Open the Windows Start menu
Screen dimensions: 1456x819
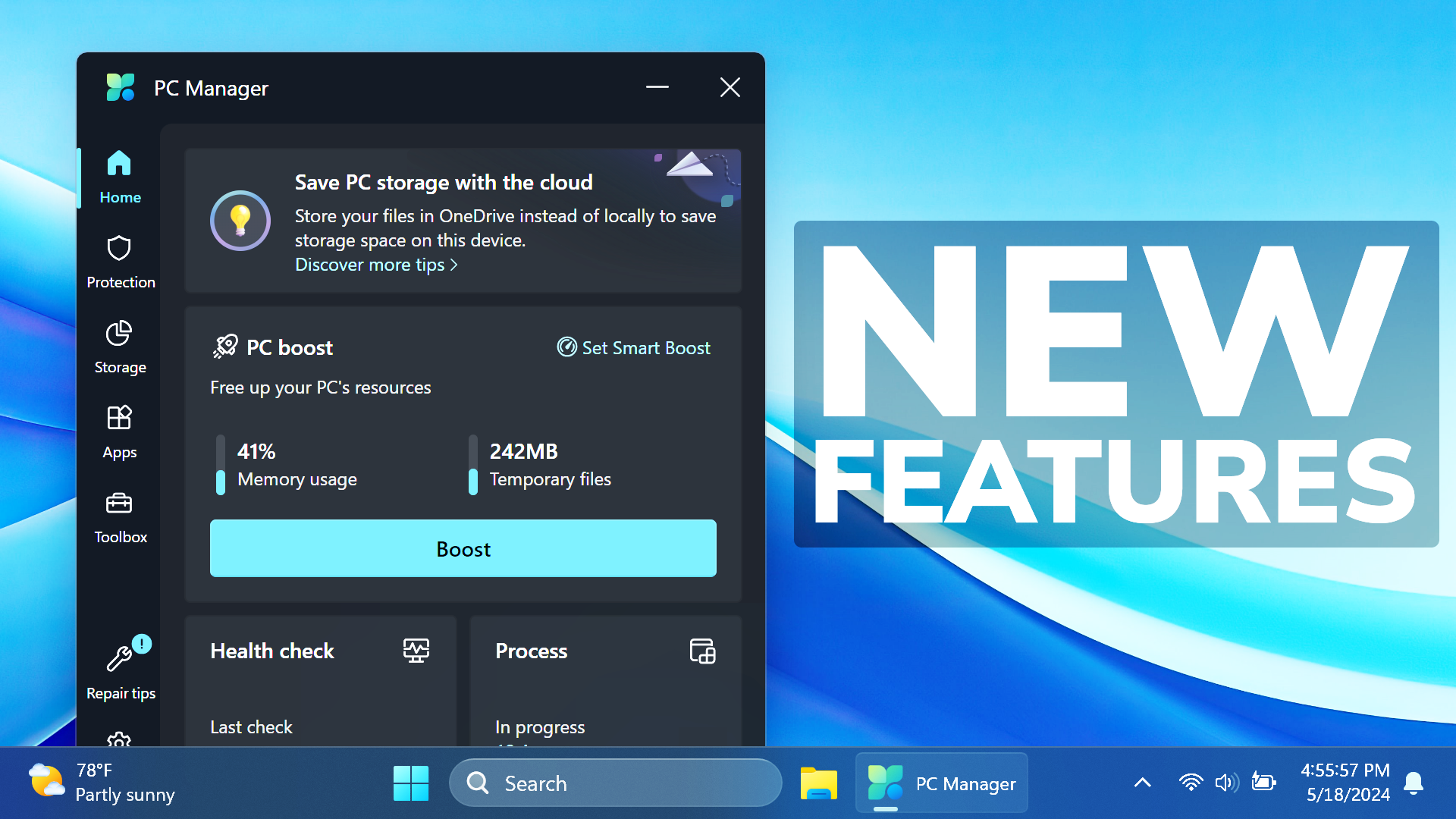(411, 783)
